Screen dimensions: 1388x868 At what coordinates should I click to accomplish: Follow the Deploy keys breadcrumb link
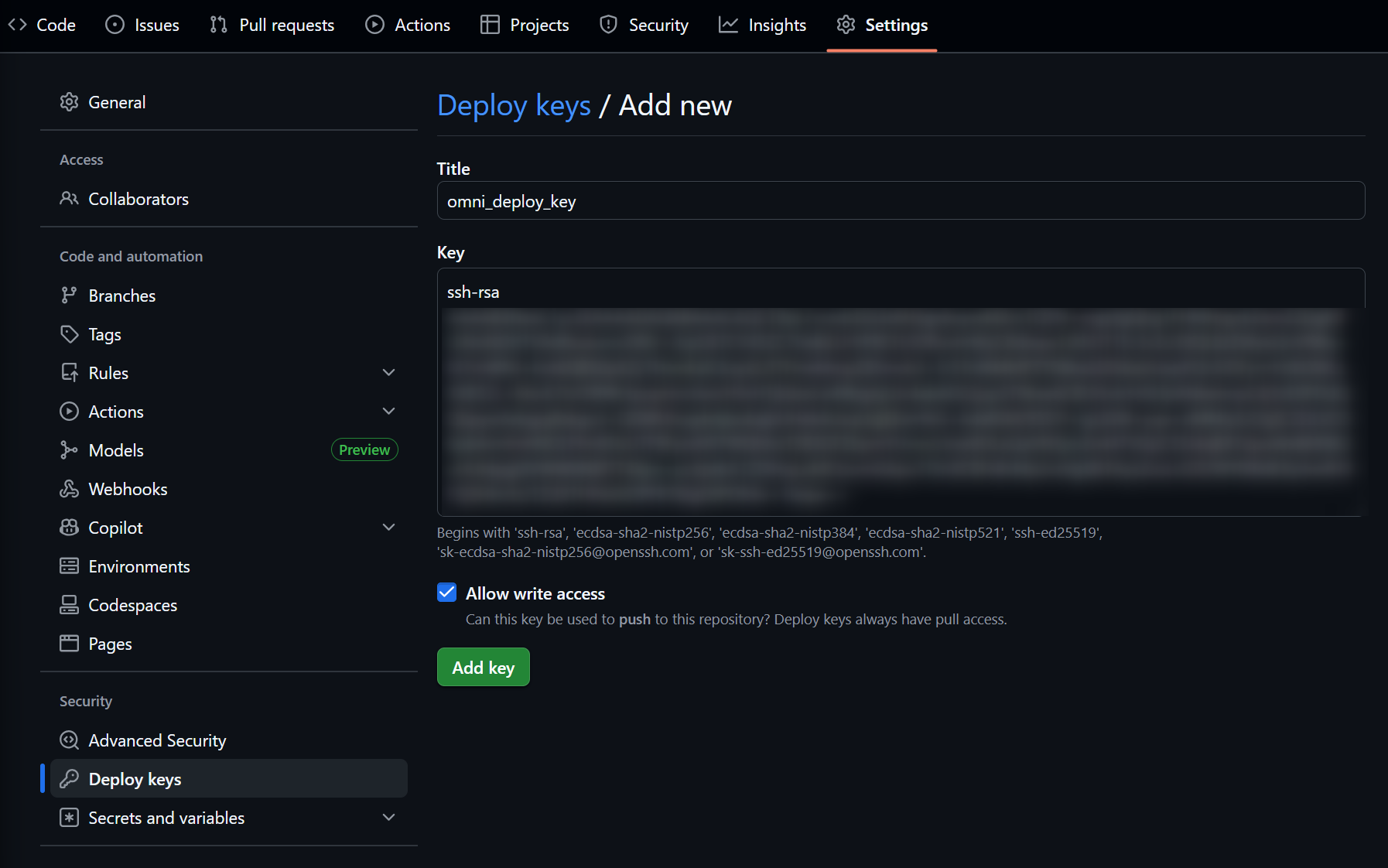tap(514, 105)
